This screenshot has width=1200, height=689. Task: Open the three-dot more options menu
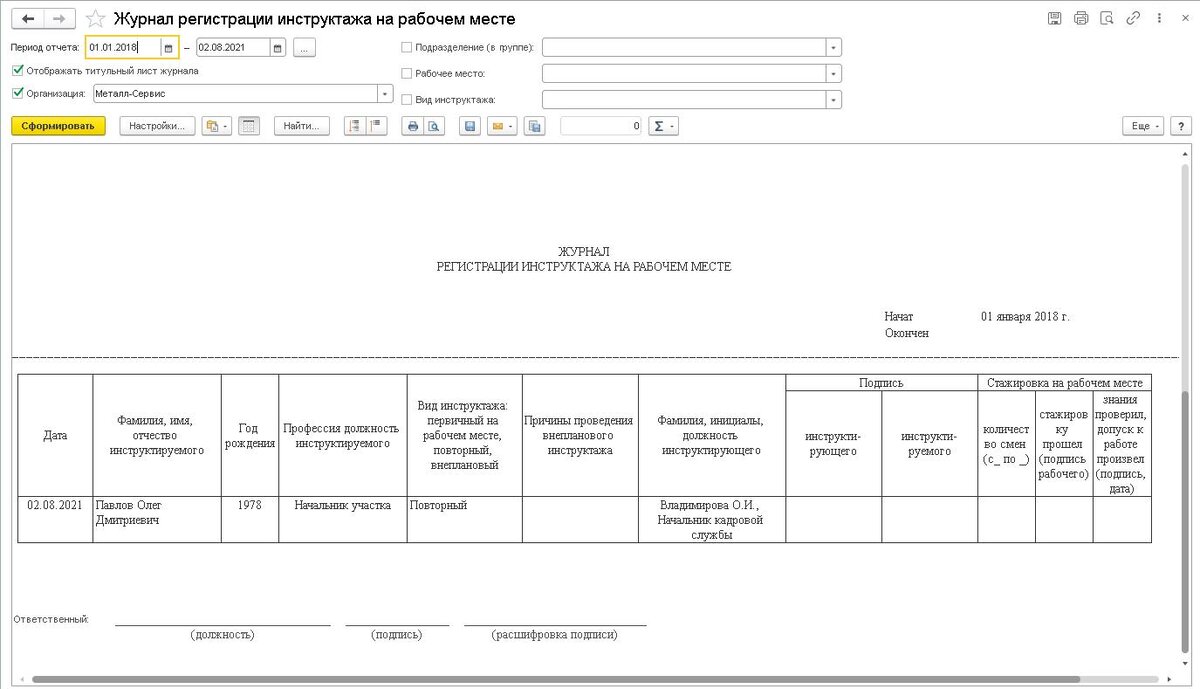tap(1158, 18)
